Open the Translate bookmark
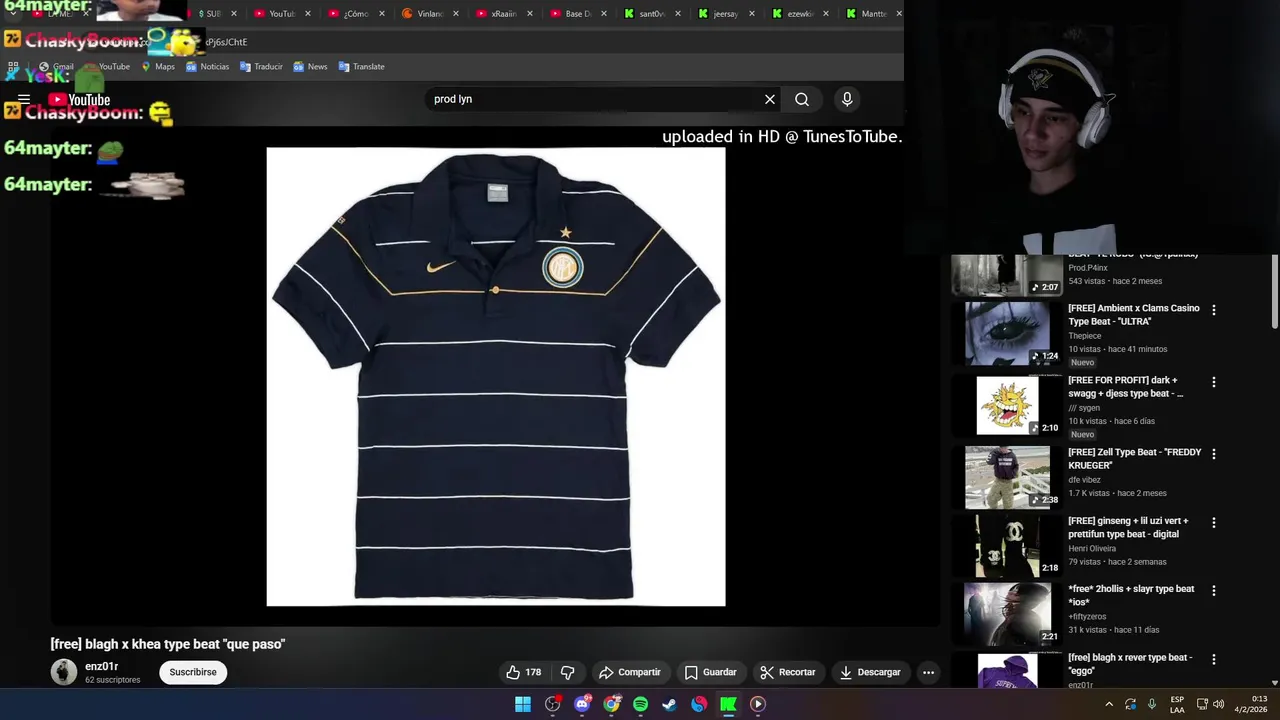1280x720 pixels. click(x=361, y=67)
